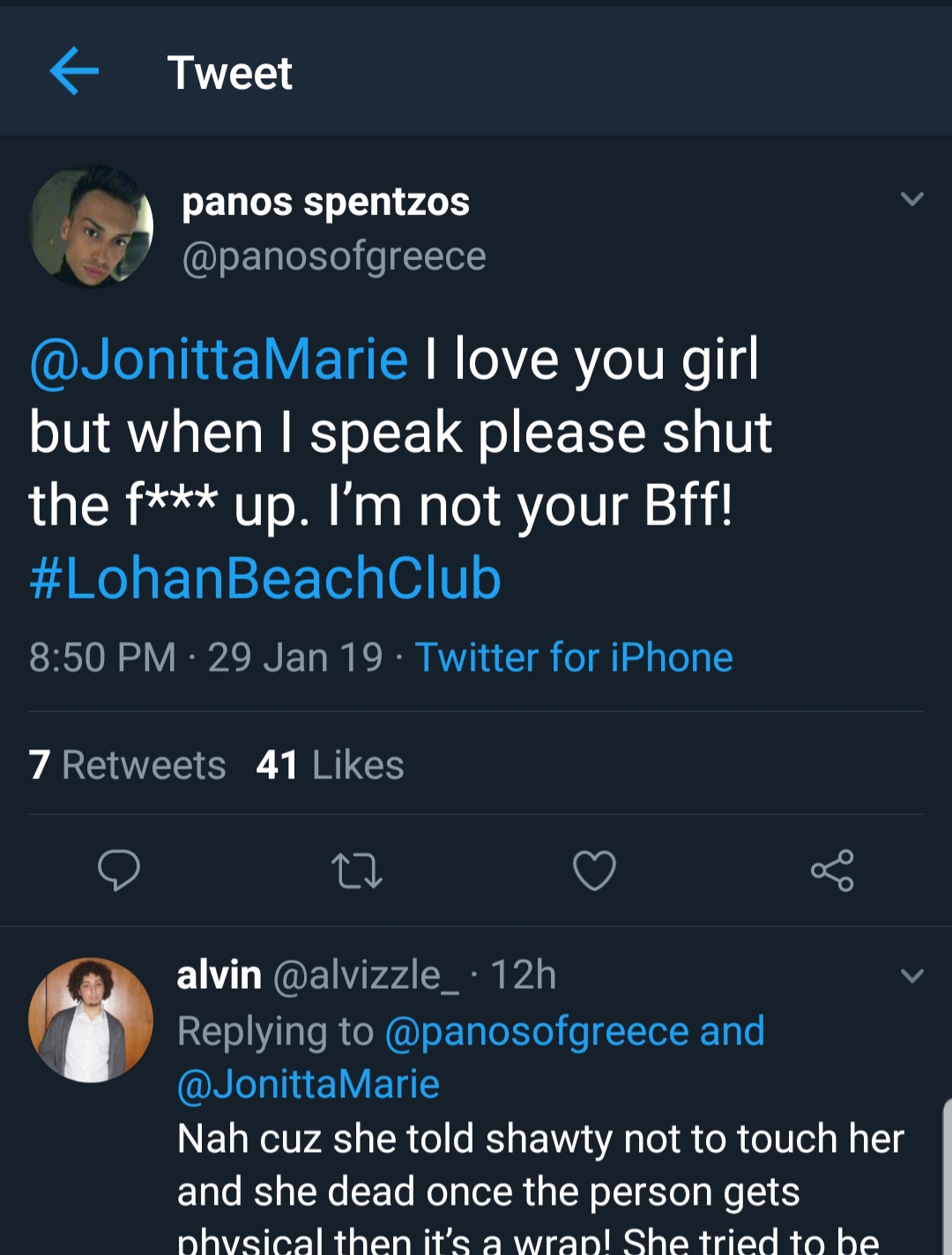Image resolution: width=952 pixels, height=1255 pixels.
Task: Share the tweet via the share icon
Action: tap(832, 871)
